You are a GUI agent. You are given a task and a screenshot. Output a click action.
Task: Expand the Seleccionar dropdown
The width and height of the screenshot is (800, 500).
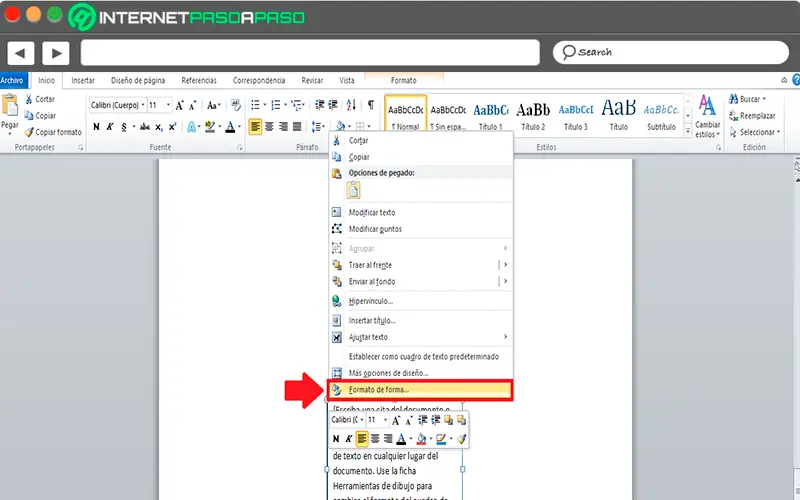point(756,132)
